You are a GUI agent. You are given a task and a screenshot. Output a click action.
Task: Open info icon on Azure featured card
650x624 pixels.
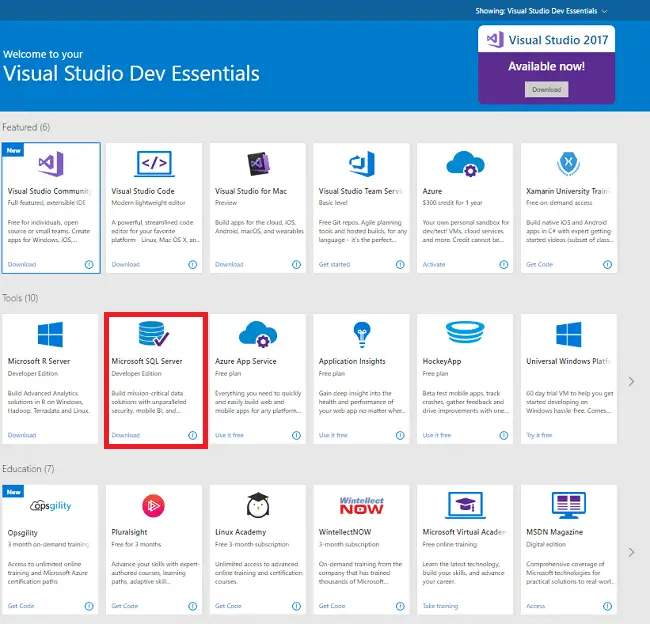(x=504, y=265)
